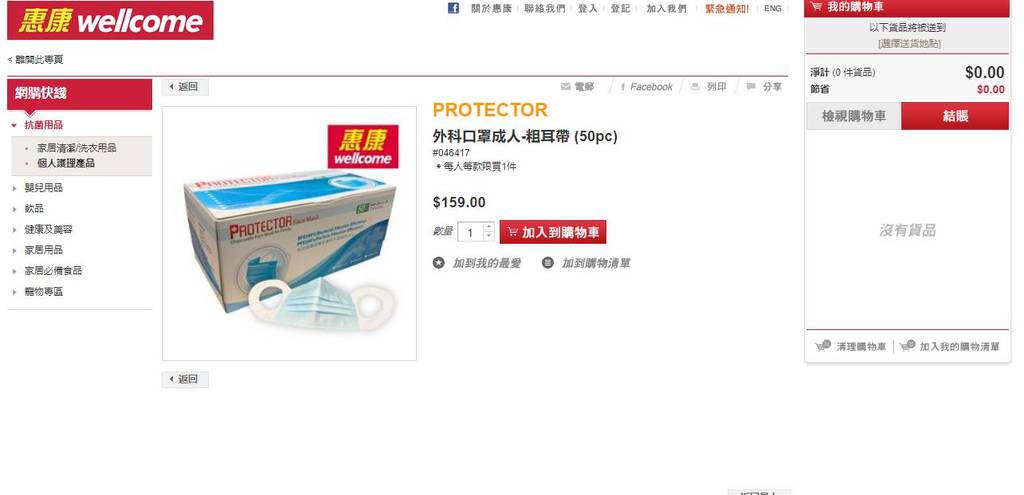This screenshot has width=1024, height=495.
Task: Click the Protector mask product image
Action: (x=289, y=233)
